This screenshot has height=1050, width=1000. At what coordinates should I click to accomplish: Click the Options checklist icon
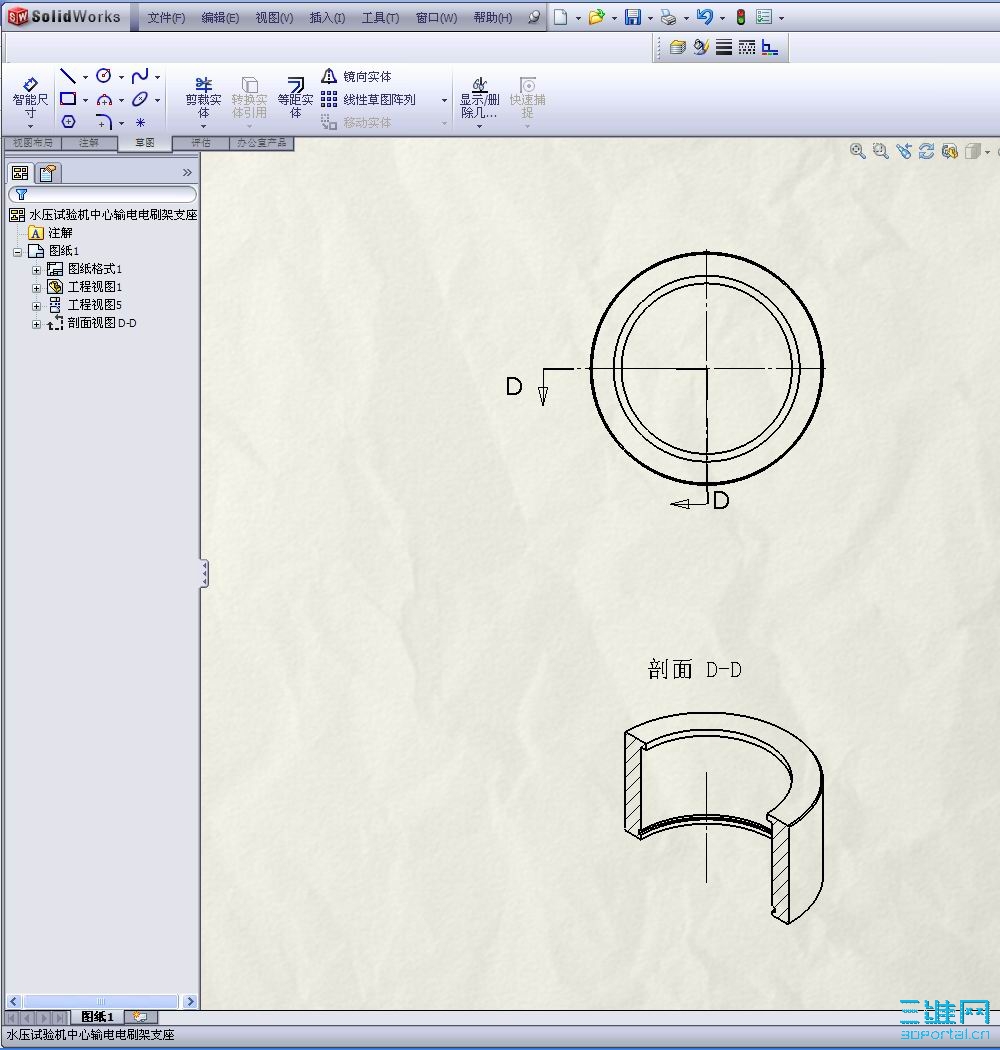pos(764,17)
